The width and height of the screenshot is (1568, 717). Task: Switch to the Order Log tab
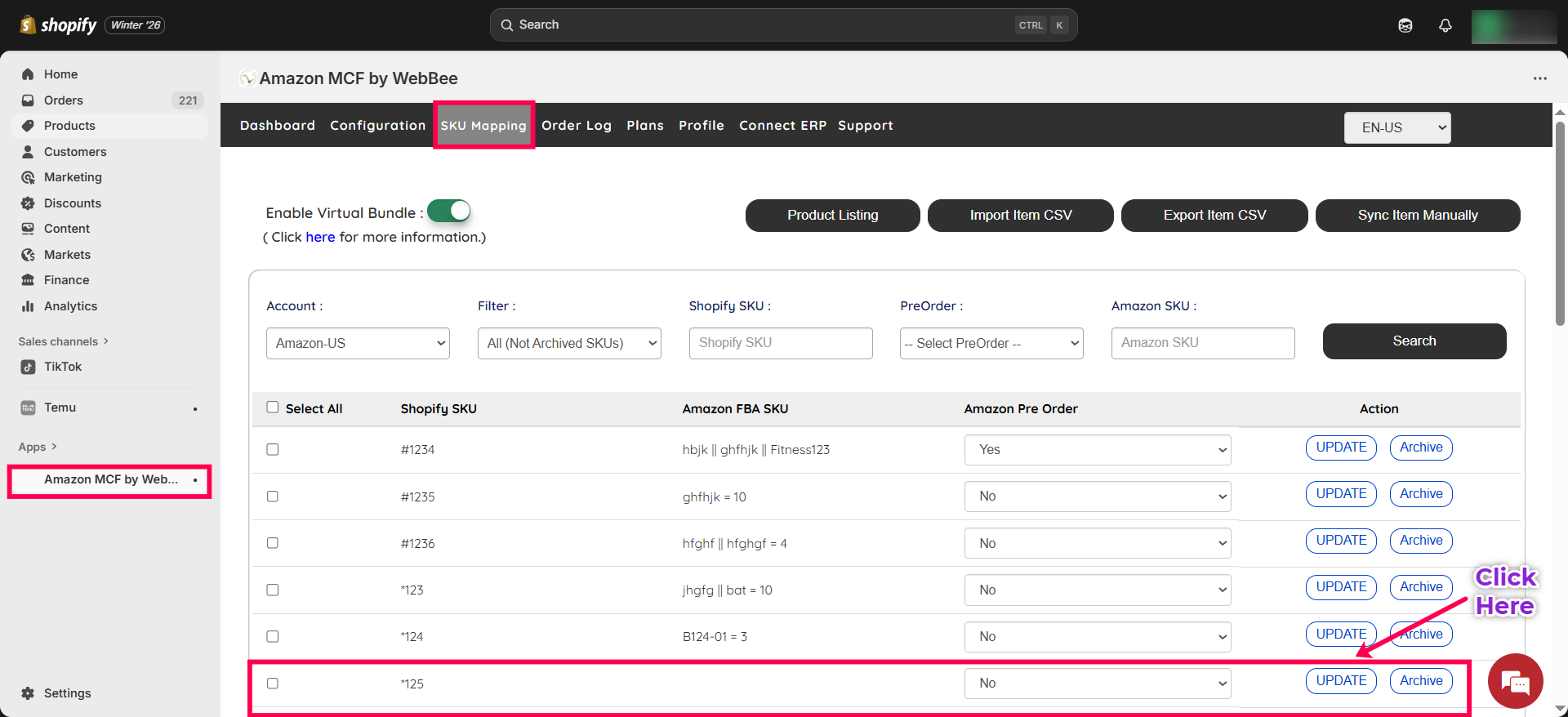click(576, 126)
